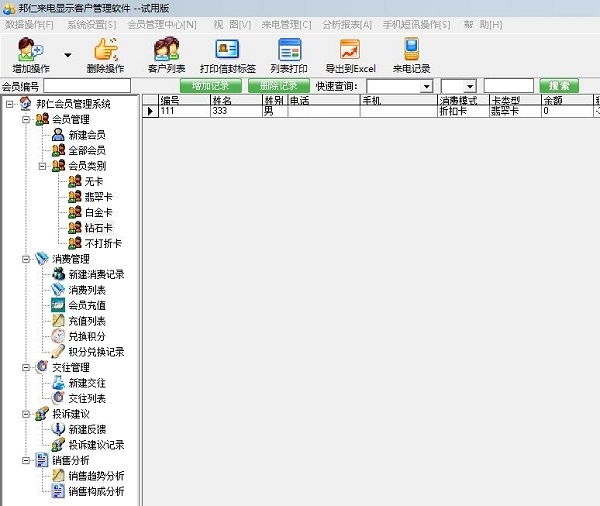
Task: Open the 来电记录 phone icon
Action: (411, 49)
